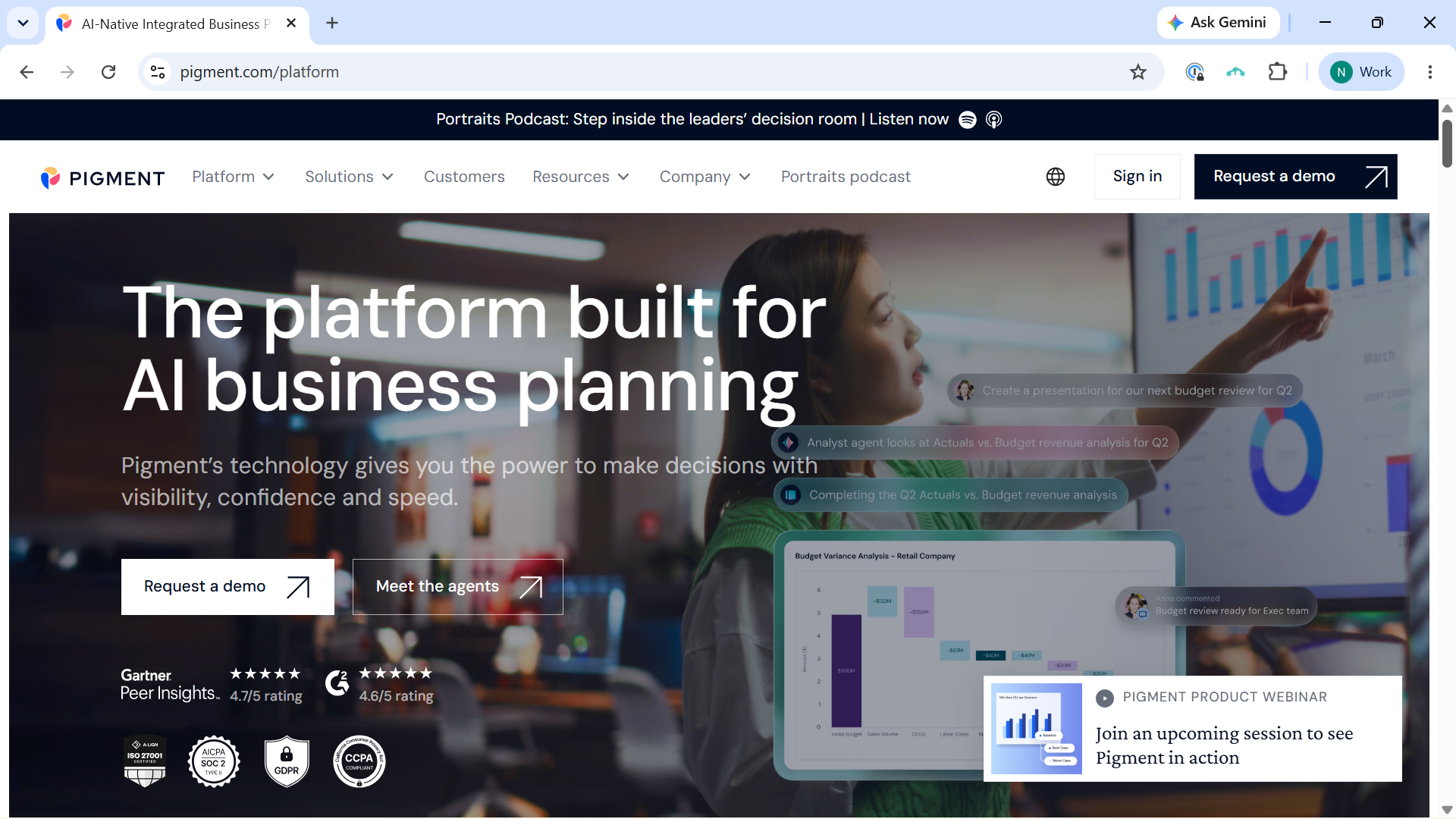
Task: Click the GDPR shield badge
Action: pyautogui.click(x=287, y=761)
